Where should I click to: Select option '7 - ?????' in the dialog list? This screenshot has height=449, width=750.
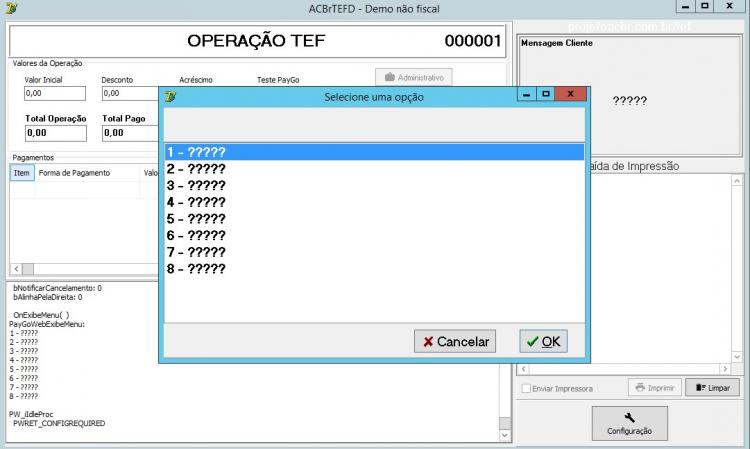click(374, 252)
